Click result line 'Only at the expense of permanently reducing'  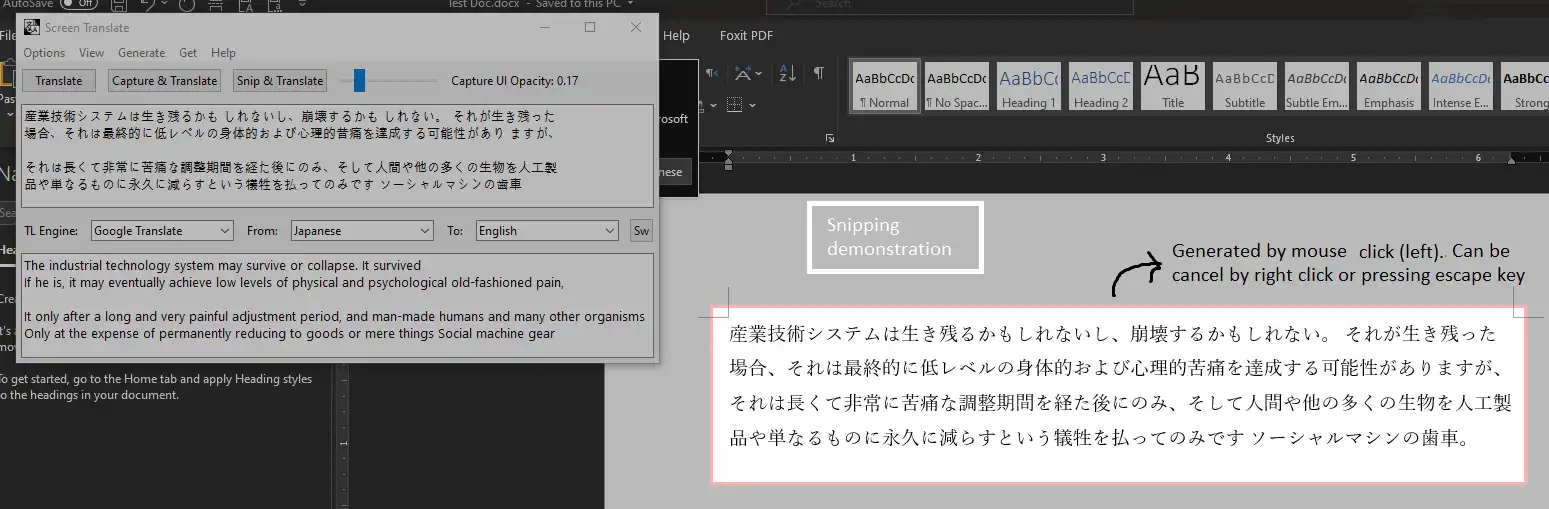tap(289, 333)
